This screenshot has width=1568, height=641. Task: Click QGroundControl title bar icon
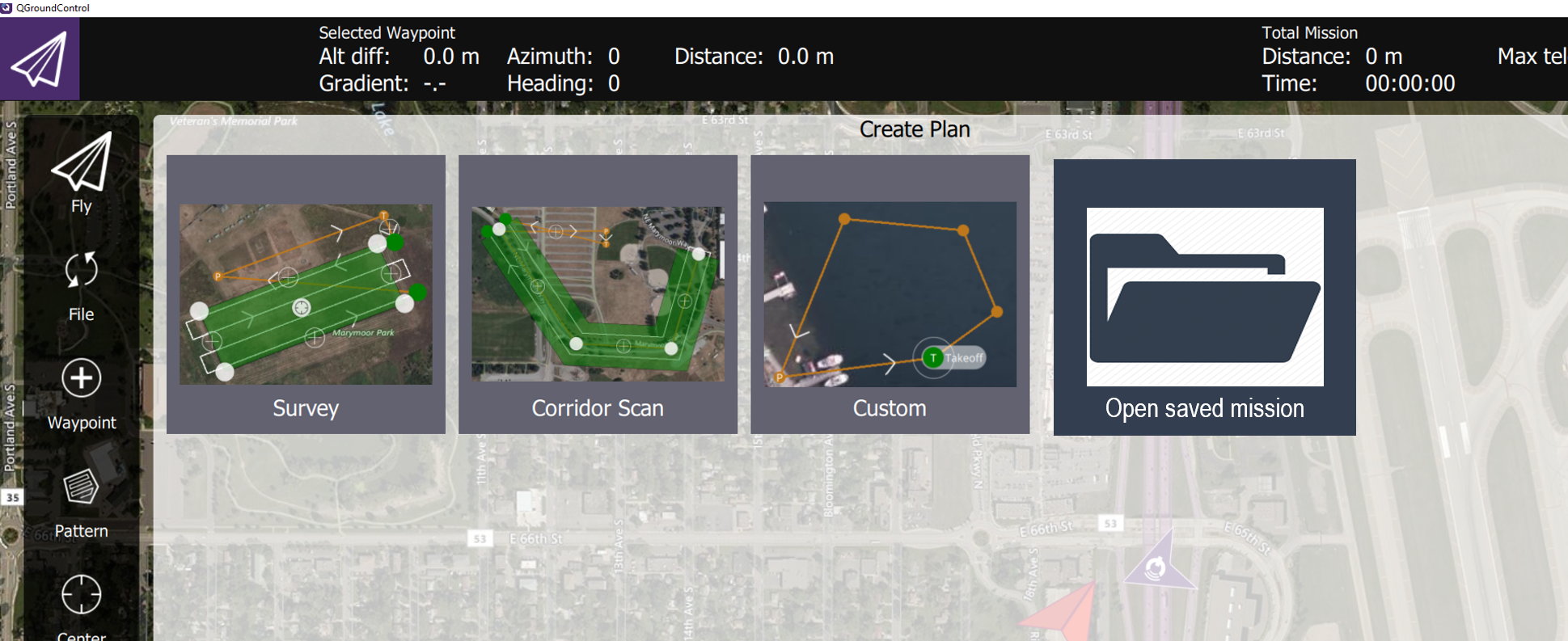pos(6,8)
